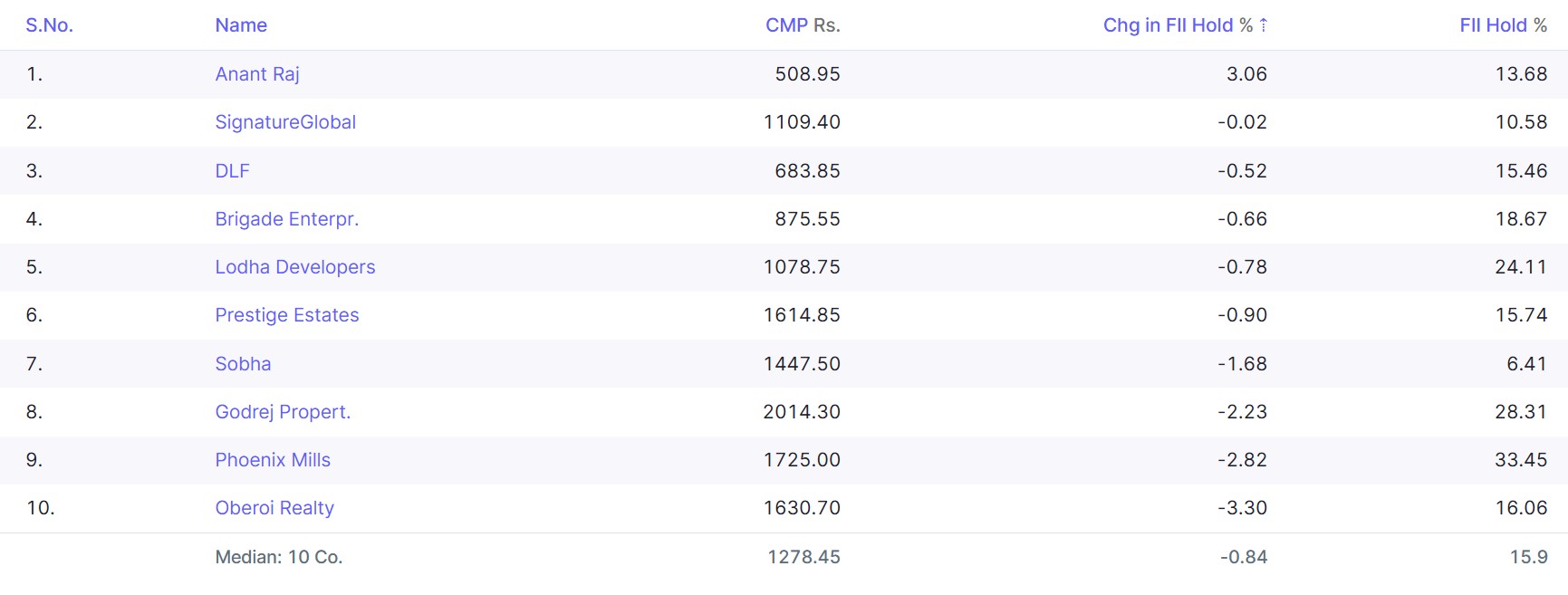Screen dimensions: 1568x595
Task: Go to Phoenix Mills company page
Action: coord(273,460)
